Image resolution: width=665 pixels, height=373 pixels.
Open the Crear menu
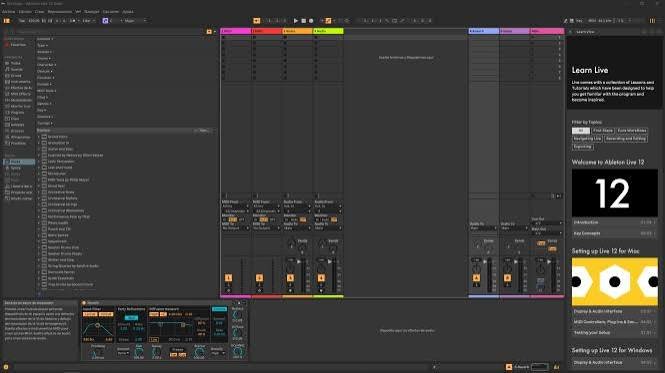[39, 12]
